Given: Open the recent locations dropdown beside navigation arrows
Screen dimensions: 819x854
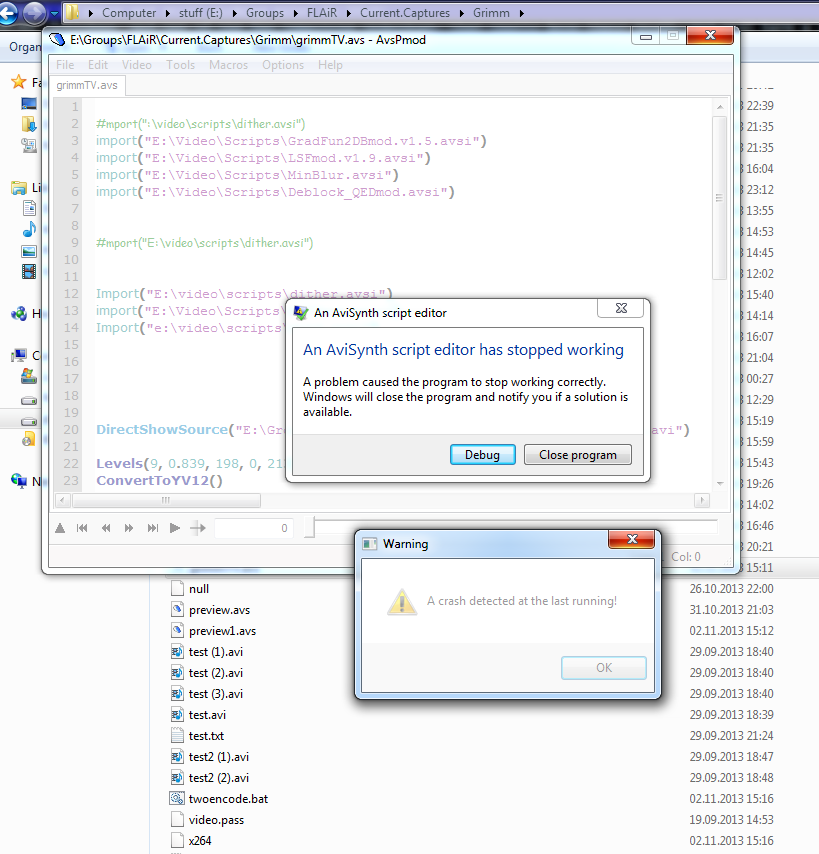Looking at the screenshot, I should pyautogui.click(x=54, y=14).
